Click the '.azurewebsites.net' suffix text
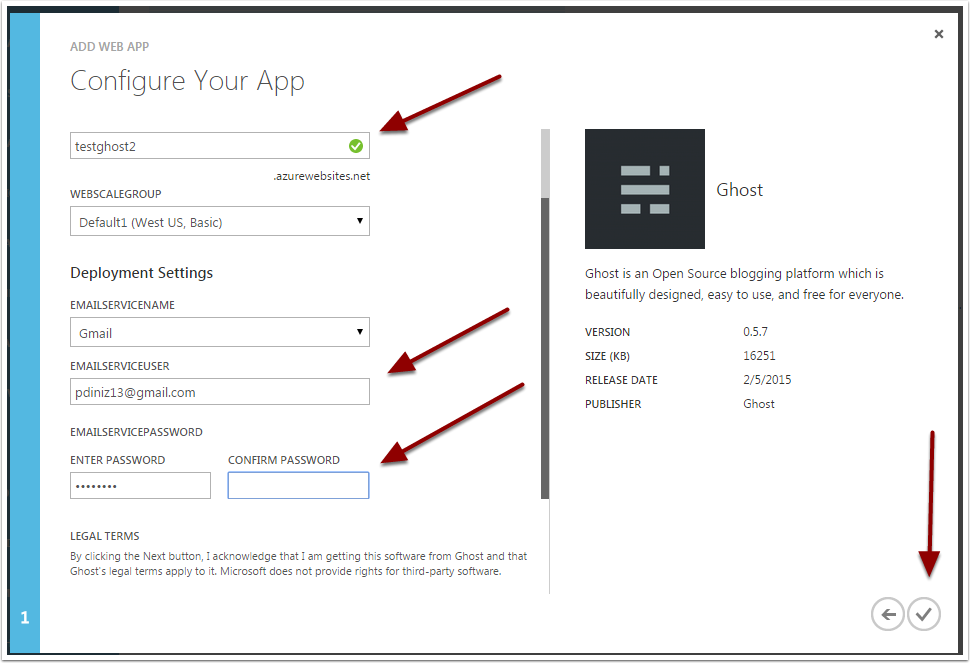This screenshot has width=970, height=663. point(322,176)
